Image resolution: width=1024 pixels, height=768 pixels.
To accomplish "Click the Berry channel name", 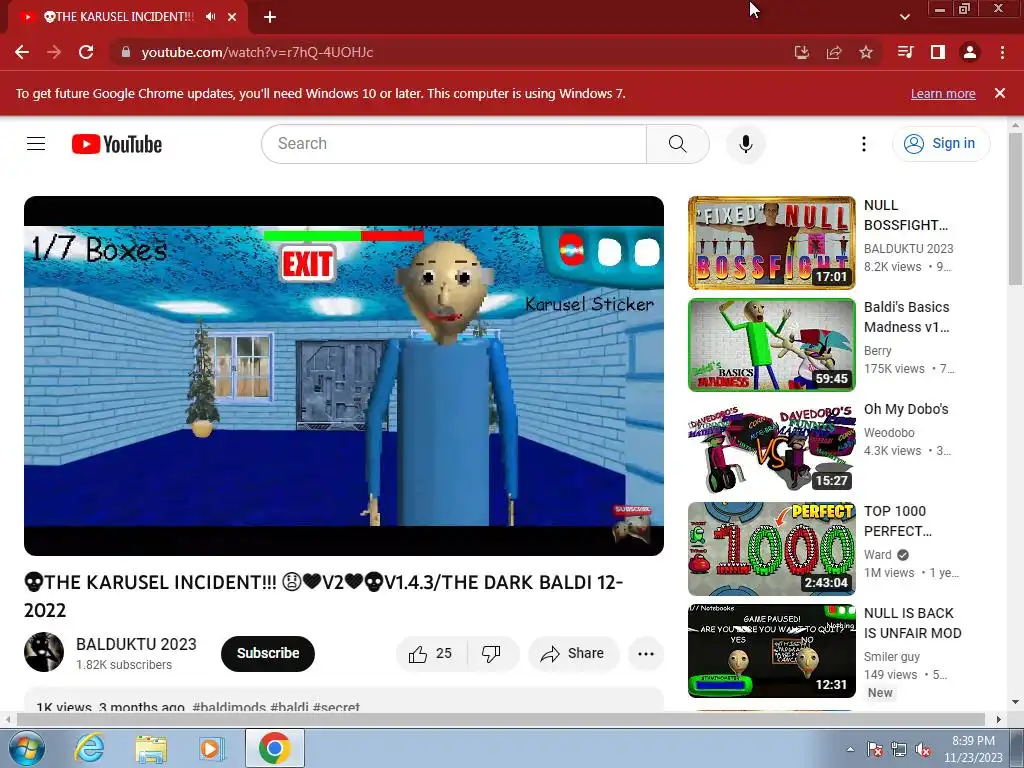I will [x=878, y=351].
